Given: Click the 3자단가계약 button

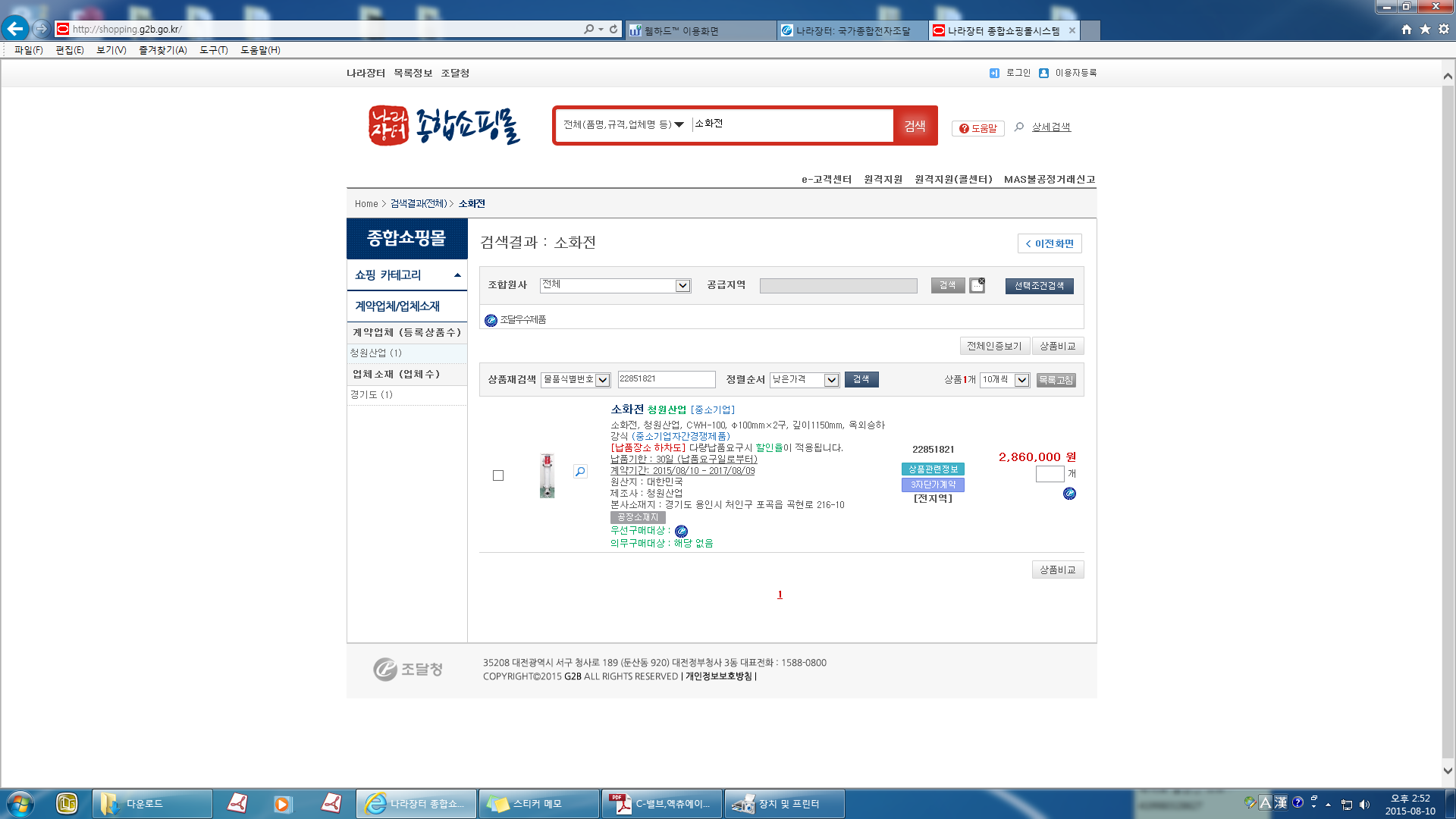Looking at the screenshot, I should (x=933, y=485).
